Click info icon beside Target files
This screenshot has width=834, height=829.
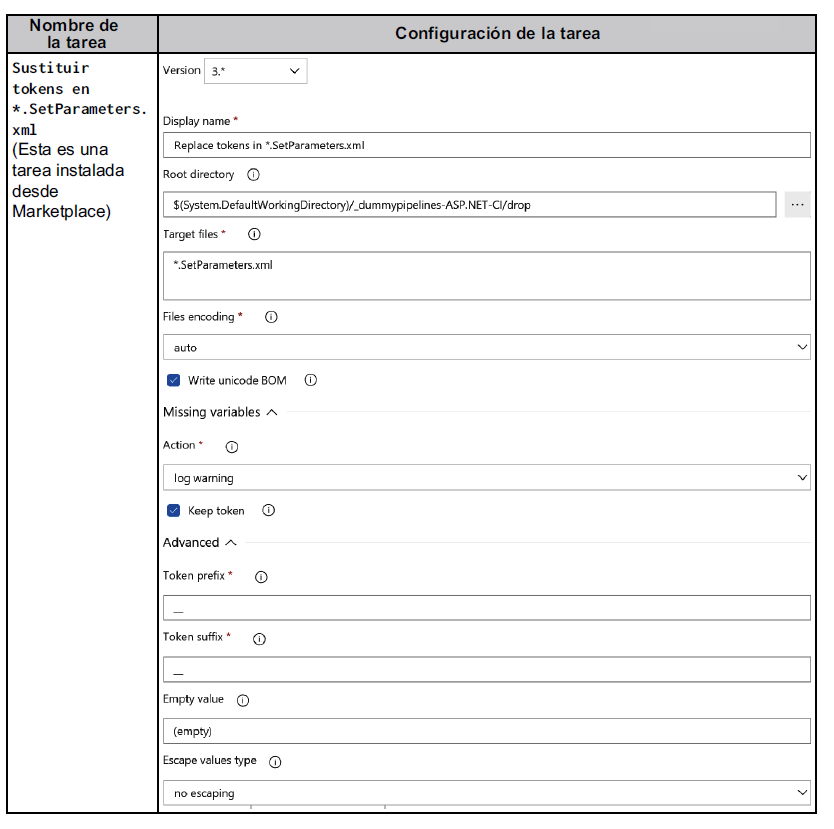click(254, 235)
